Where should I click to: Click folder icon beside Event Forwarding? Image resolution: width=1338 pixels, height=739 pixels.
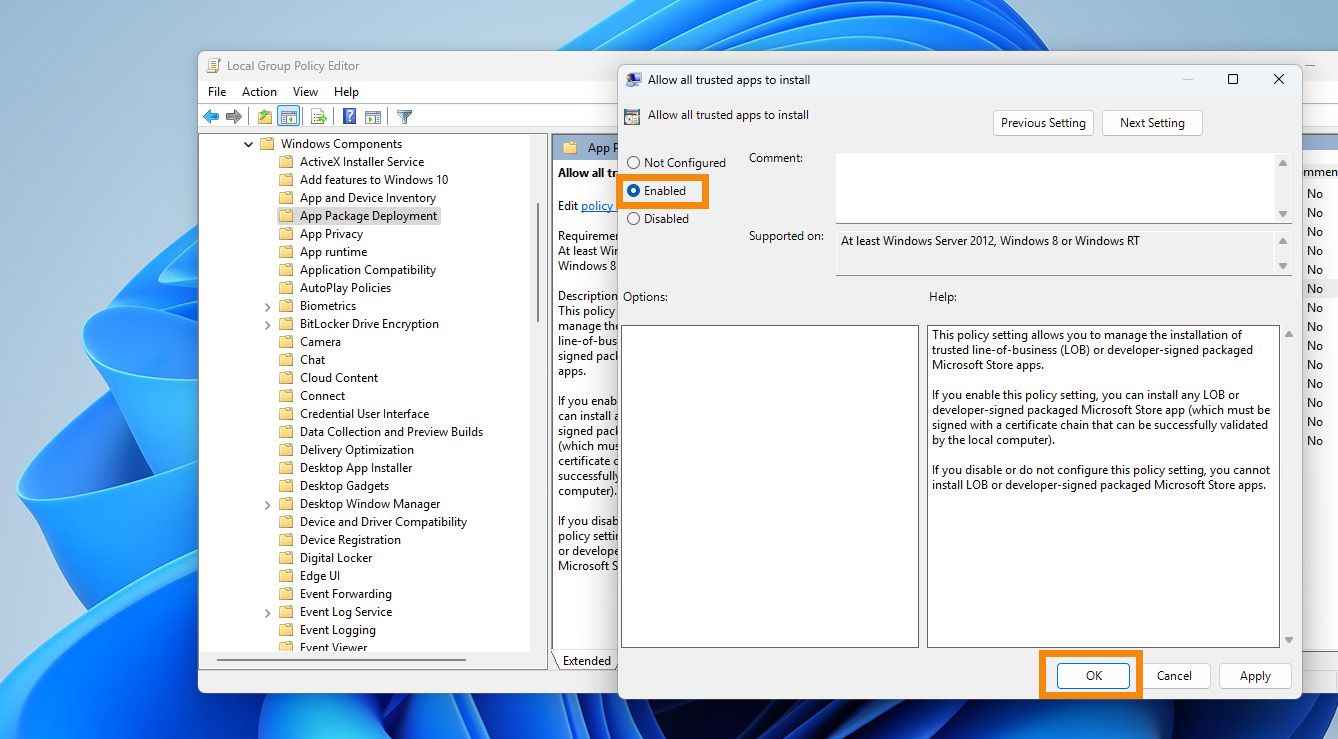coord(286,594)
